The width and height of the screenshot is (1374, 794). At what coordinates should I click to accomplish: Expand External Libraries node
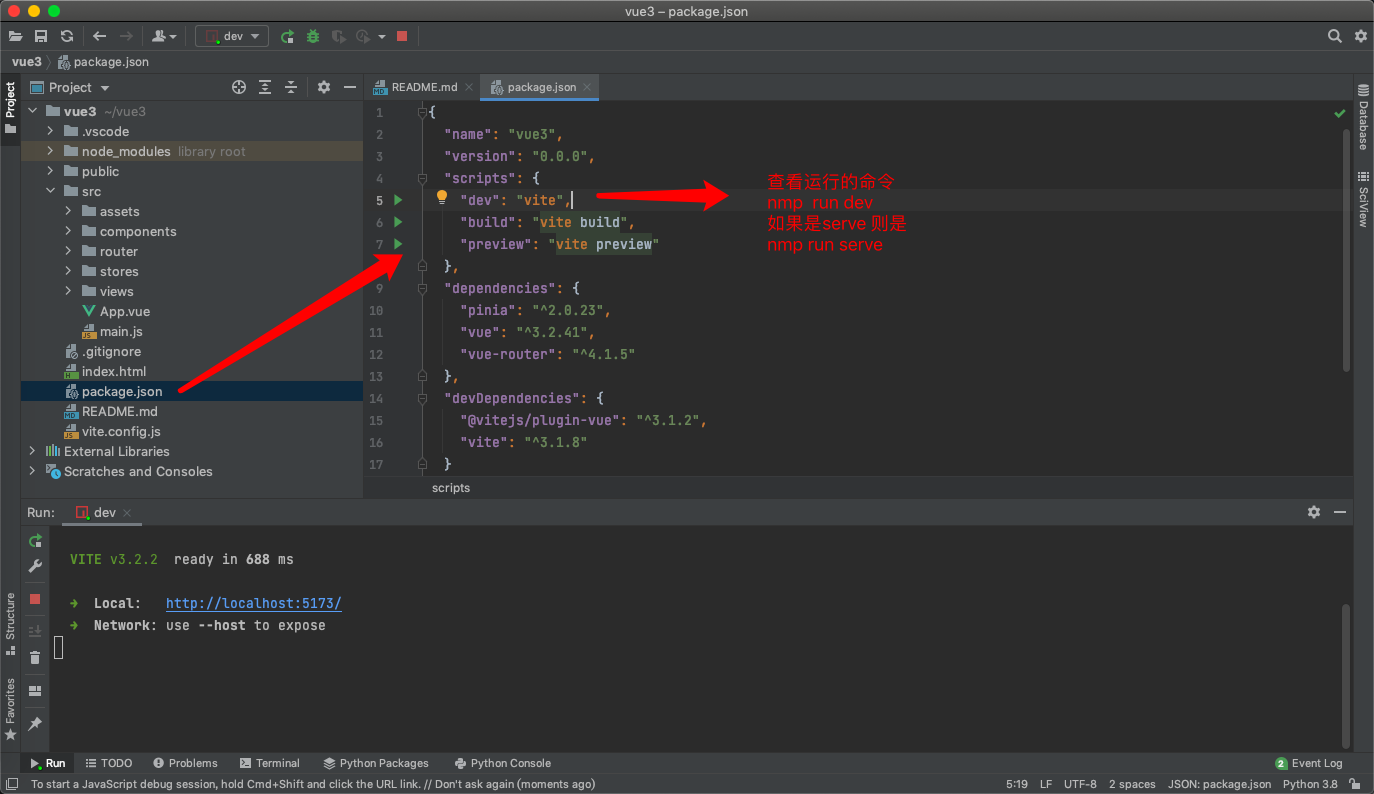[33, 452]
